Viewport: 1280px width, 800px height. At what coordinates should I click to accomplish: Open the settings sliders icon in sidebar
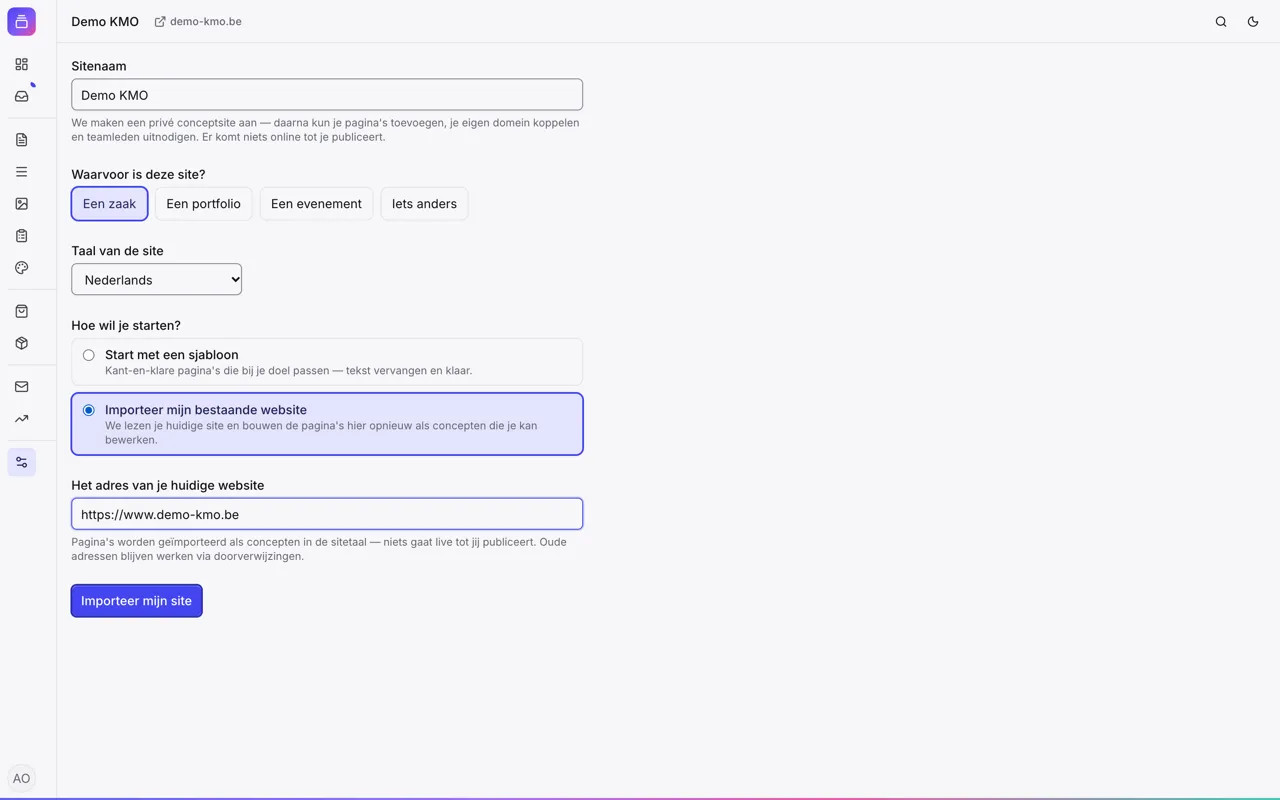(x=21, y=462)
